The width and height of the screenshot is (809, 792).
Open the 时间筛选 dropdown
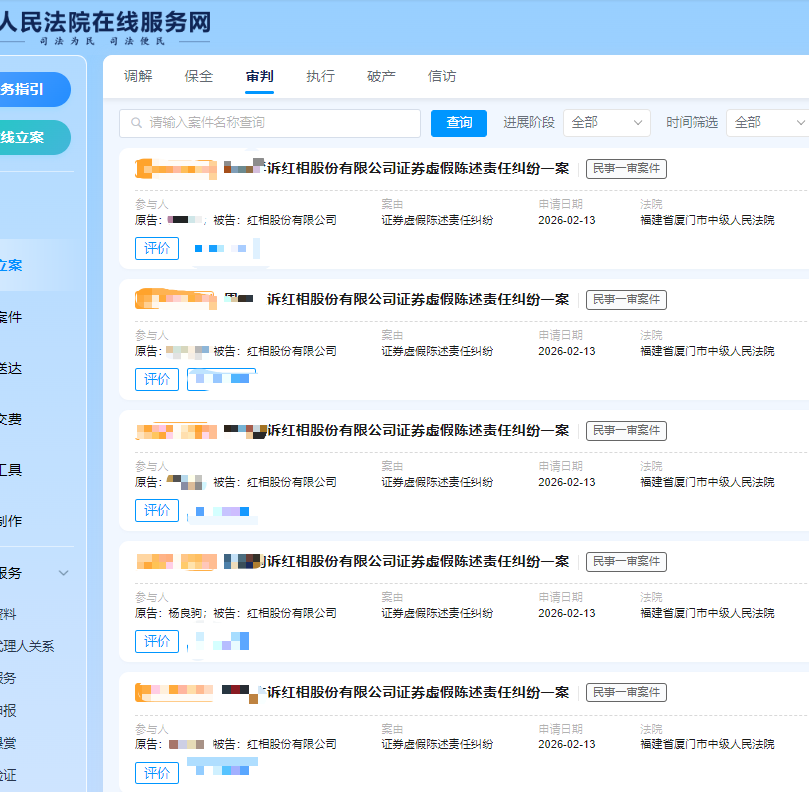tap(768, 123)
